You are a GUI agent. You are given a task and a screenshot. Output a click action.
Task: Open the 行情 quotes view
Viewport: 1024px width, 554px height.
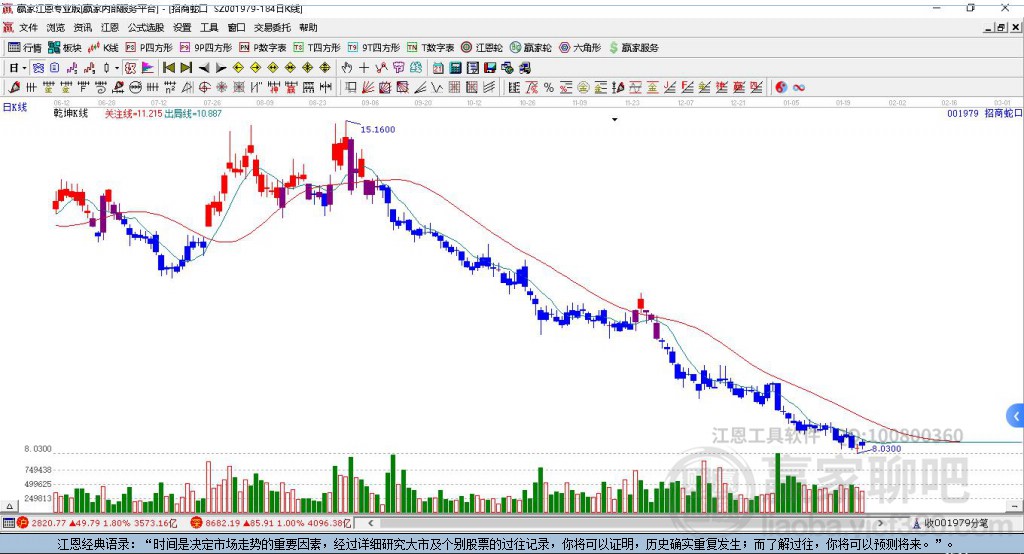coord(24,48)
